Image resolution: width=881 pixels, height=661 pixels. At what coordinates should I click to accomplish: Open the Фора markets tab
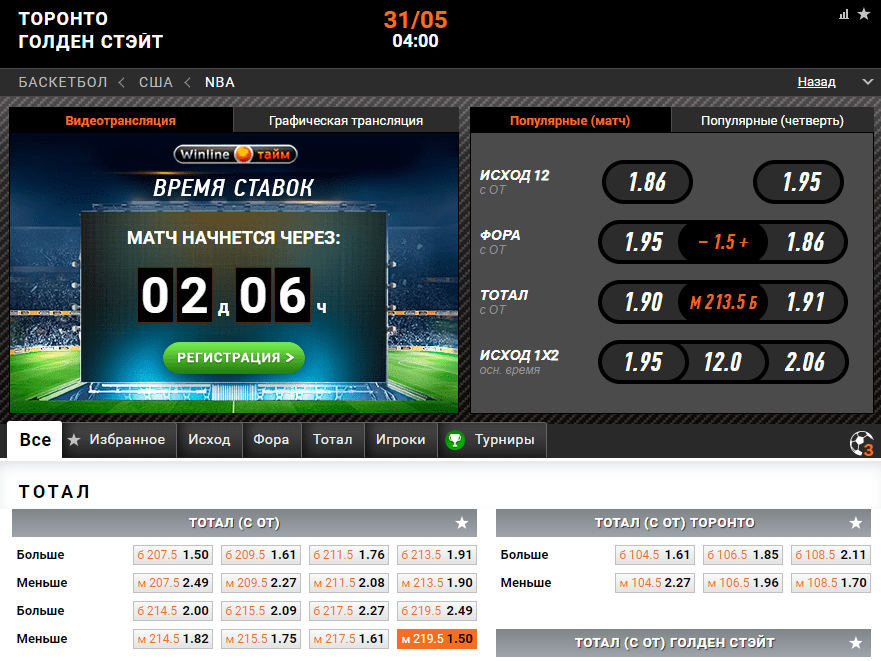click(271, 440)
